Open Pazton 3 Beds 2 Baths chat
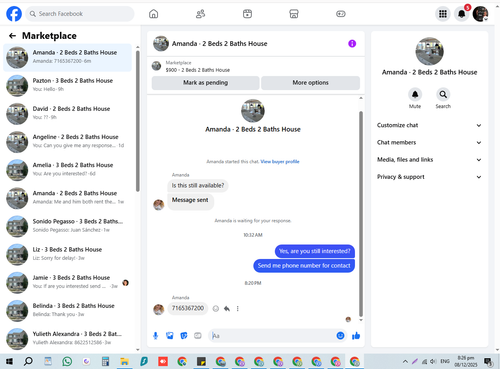 (68, 85)
